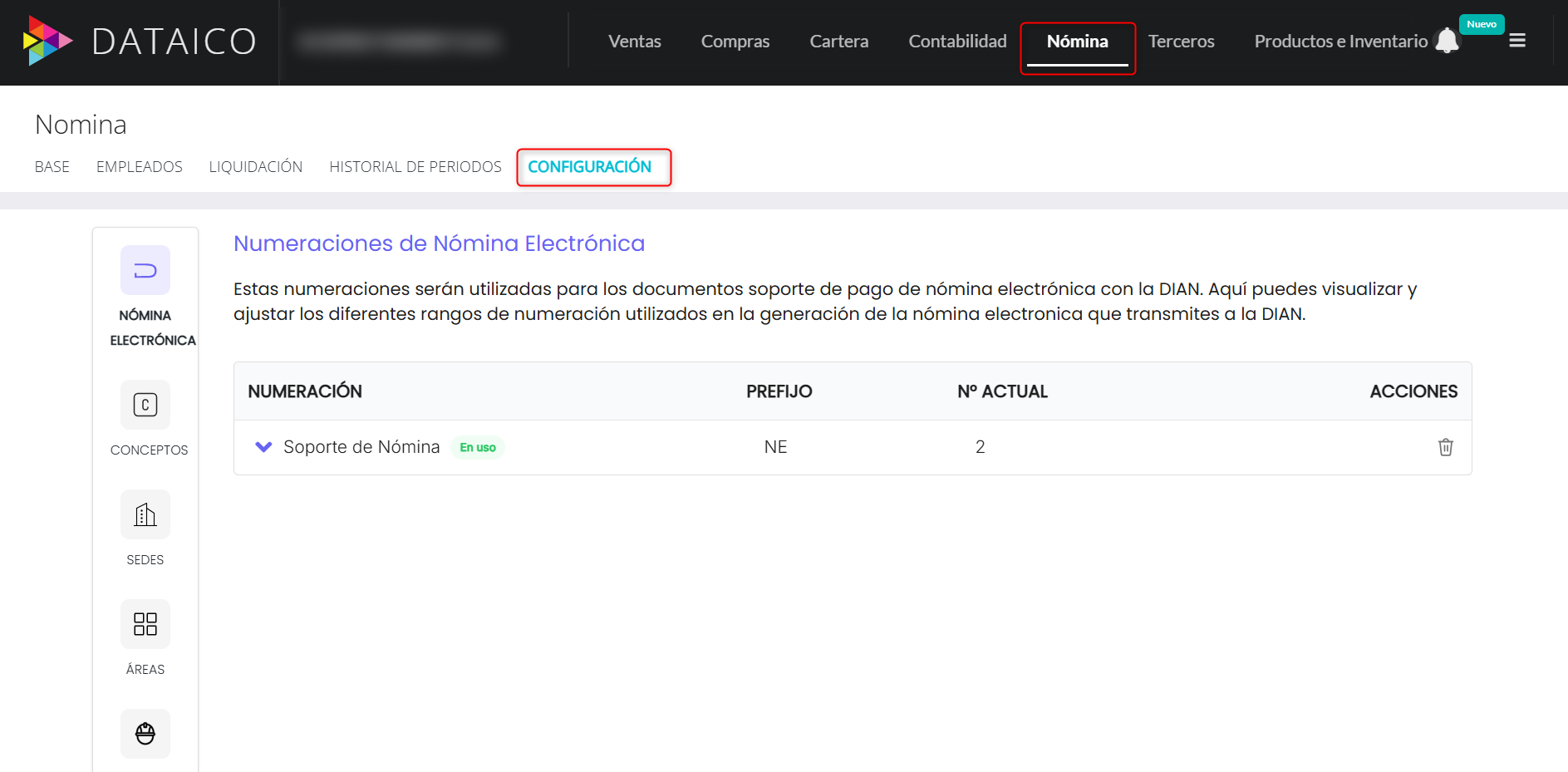Viewport: 1568px width, 772px height.
Task: Collapse the numeración details chevron
Action: [x=263, y=447]
